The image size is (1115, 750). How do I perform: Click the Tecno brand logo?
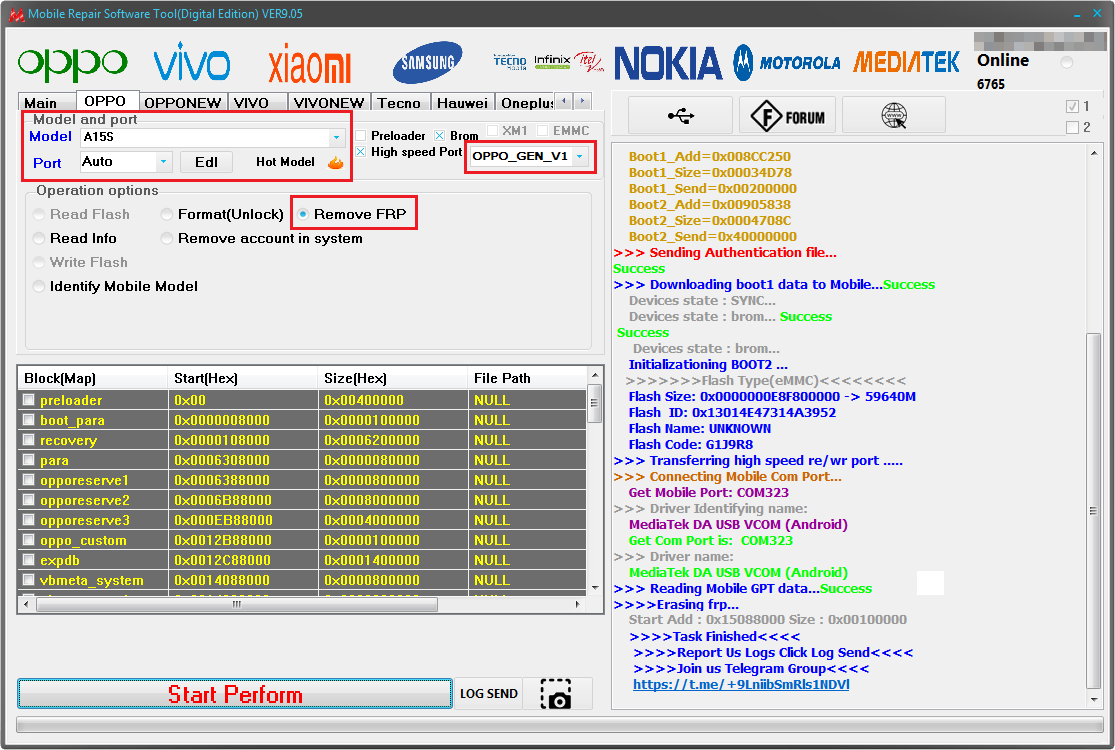[x=510, y=62]
